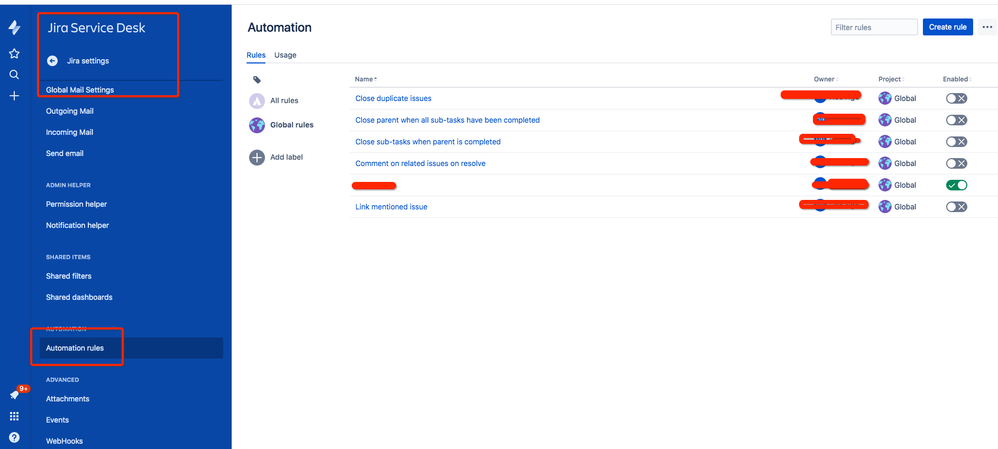Switch to the Rules tab
This screenshot has width=998, height=449.
pos(256,55)
